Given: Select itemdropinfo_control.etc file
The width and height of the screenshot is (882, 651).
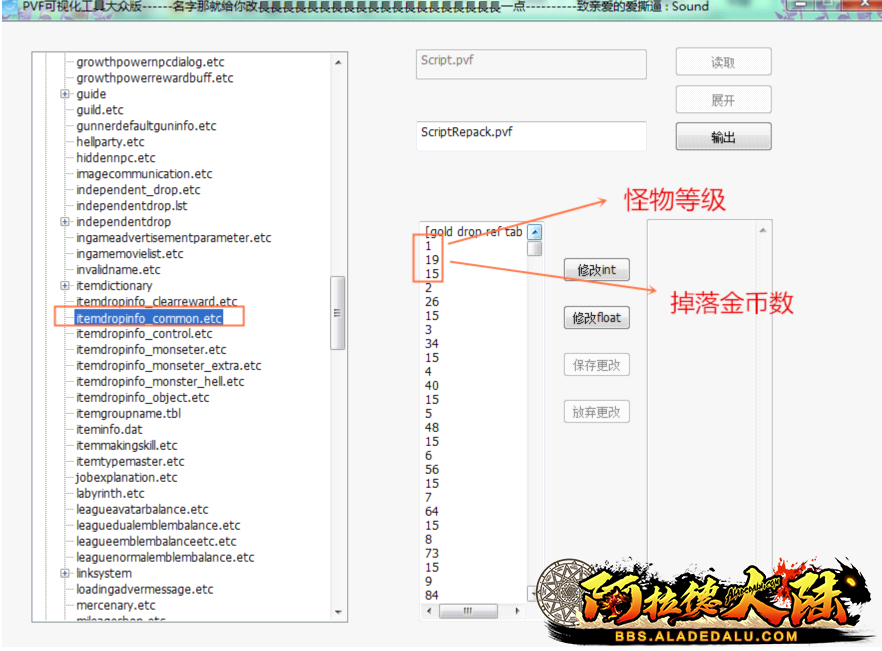Looking at the screenshot, I should point(144,334).
